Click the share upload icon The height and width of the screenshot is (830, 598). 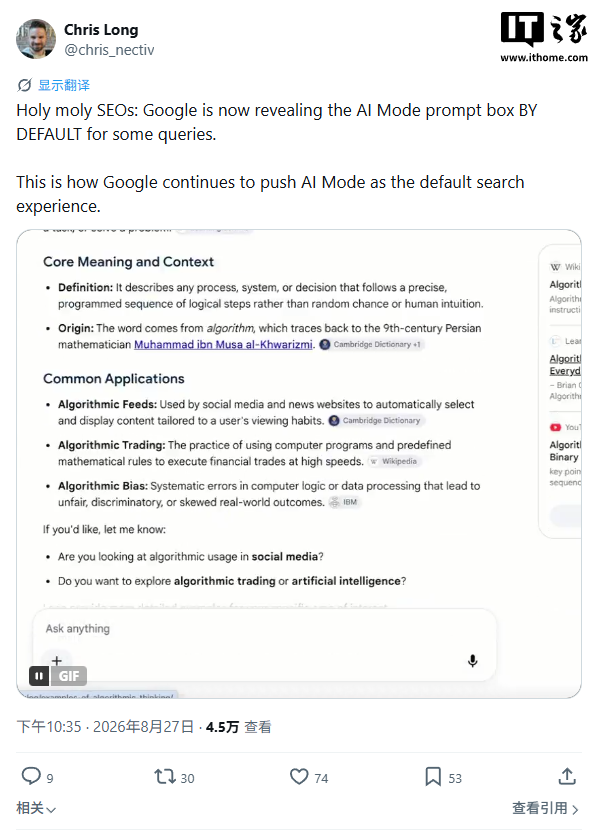coord(567,777)
